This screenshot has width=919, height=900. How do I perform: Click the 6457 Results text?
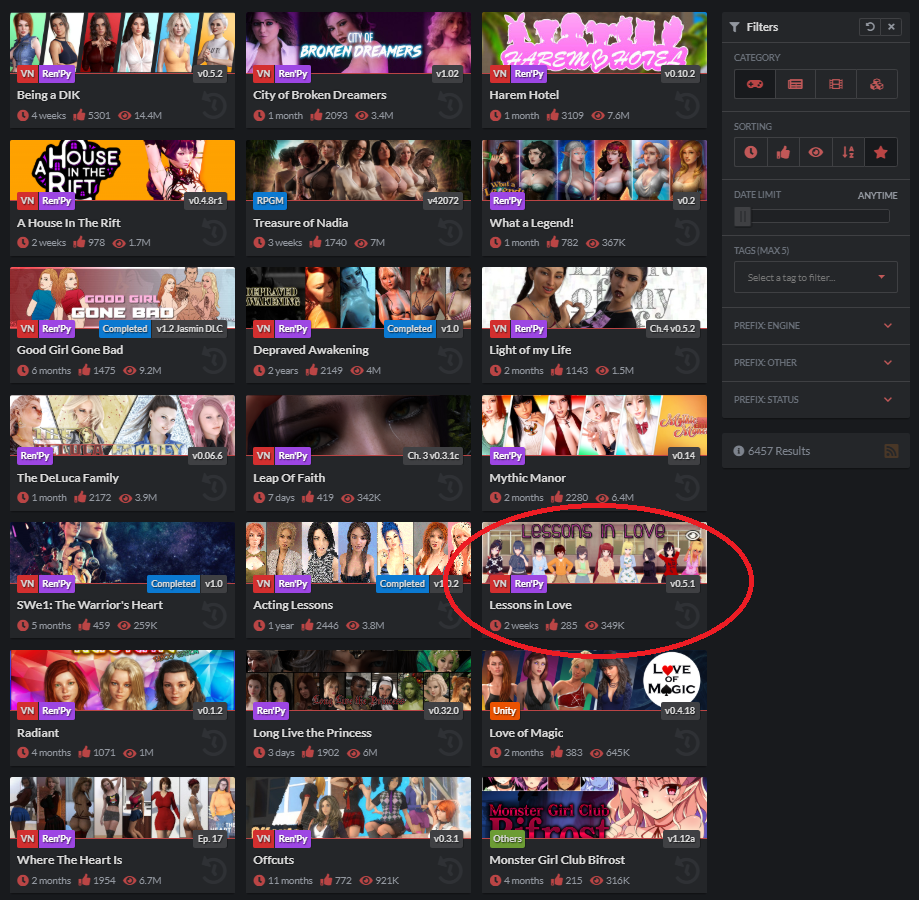coord(779,451)
